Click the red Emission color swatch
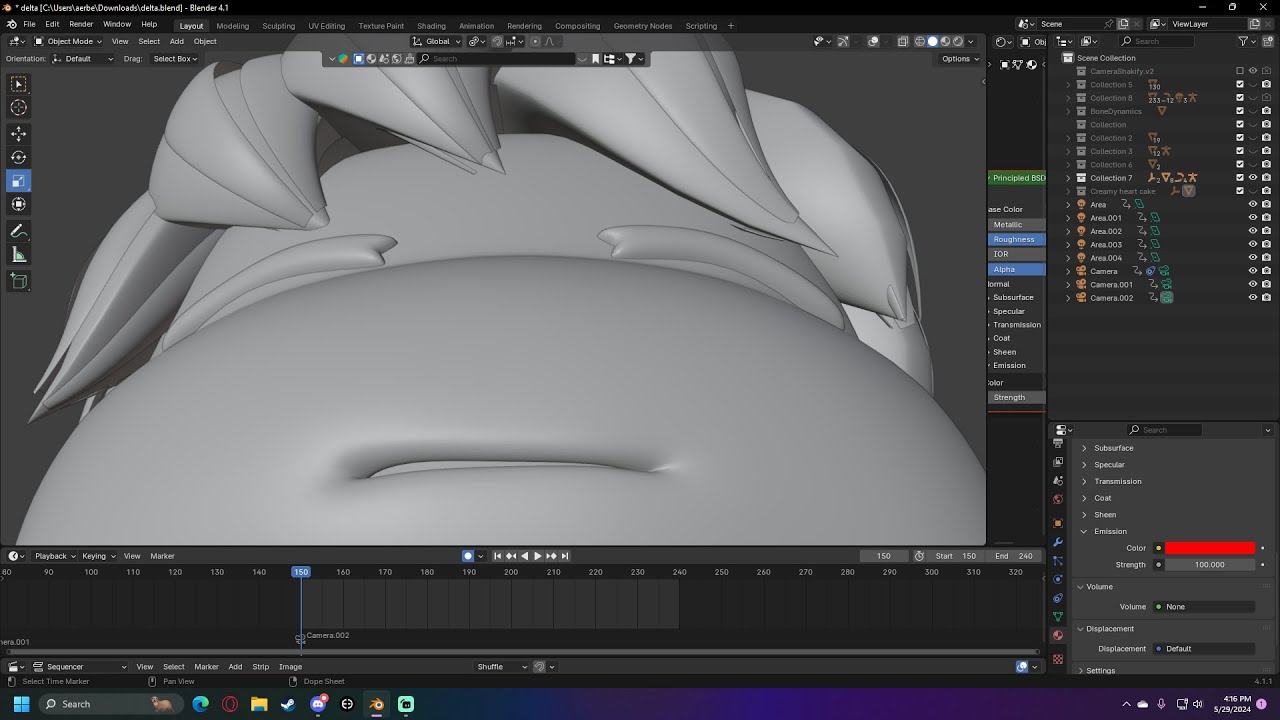This screenshot has width=1280, height=720. coord(1210,548)
